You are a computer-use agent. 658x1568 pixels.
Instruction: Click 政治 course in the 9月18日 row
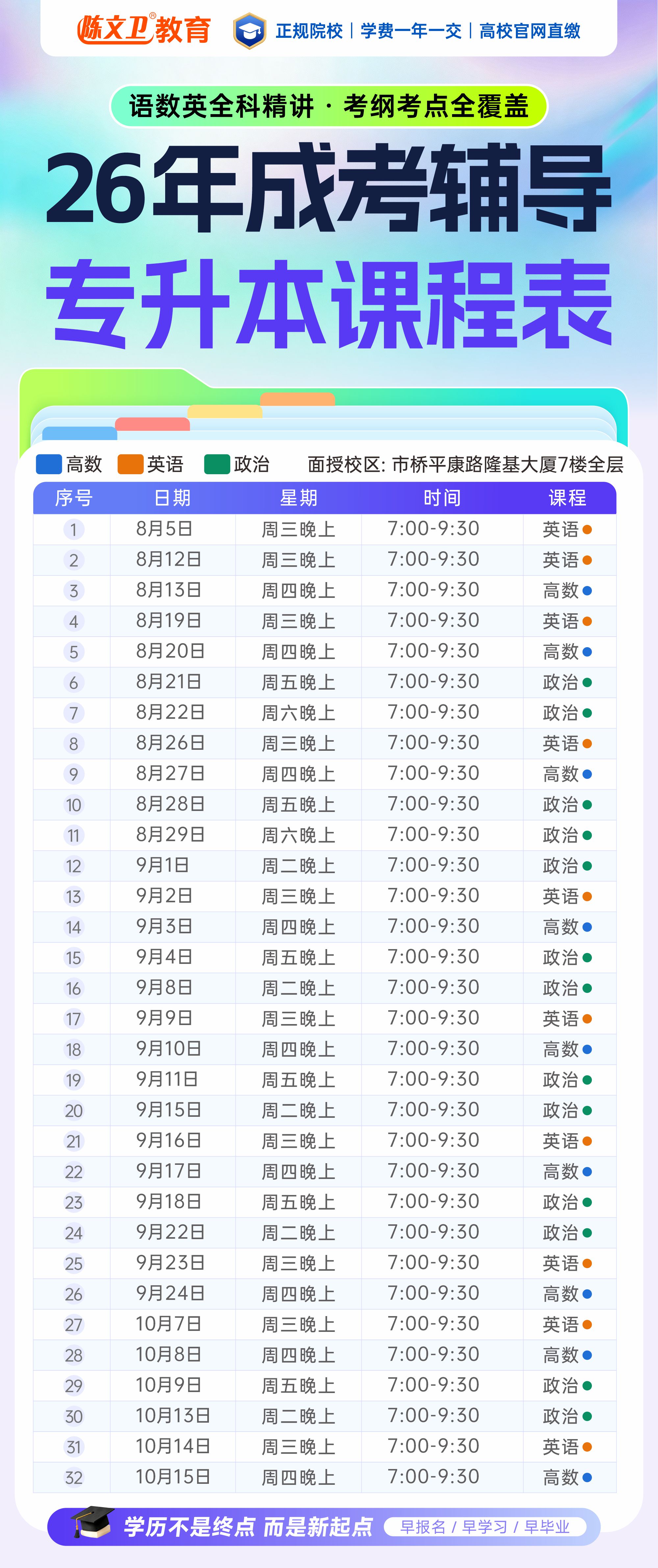(x=561, y=1202)
